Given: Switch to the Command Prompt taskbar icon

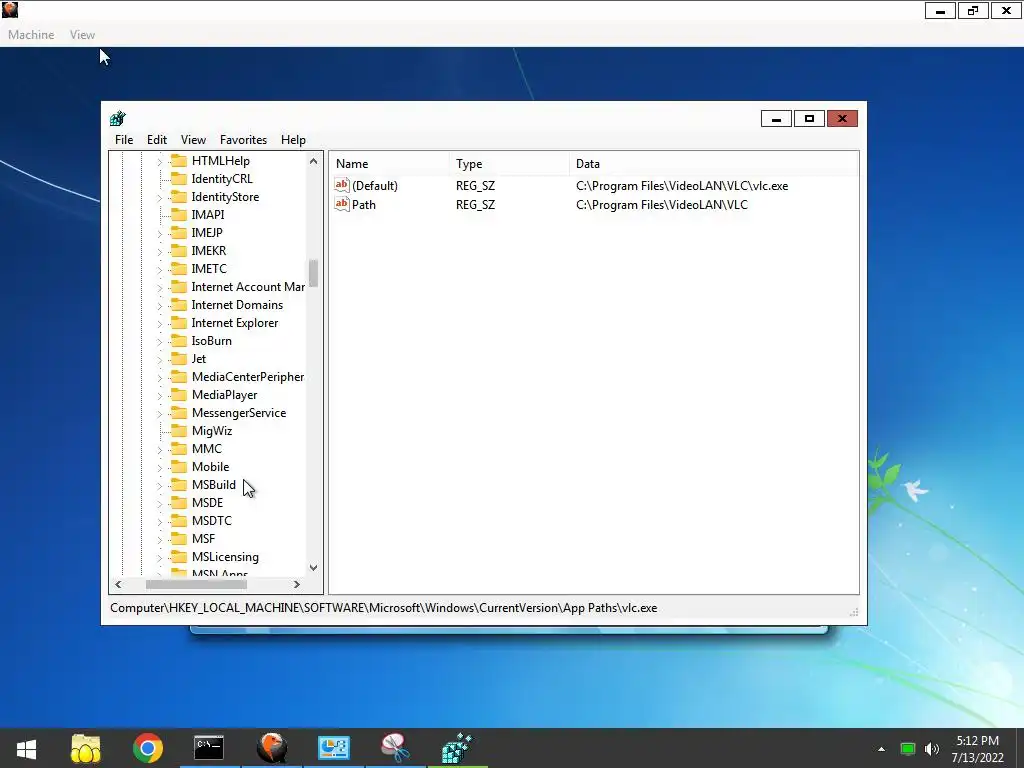Looking at the screenshot, I should (209, 748).
